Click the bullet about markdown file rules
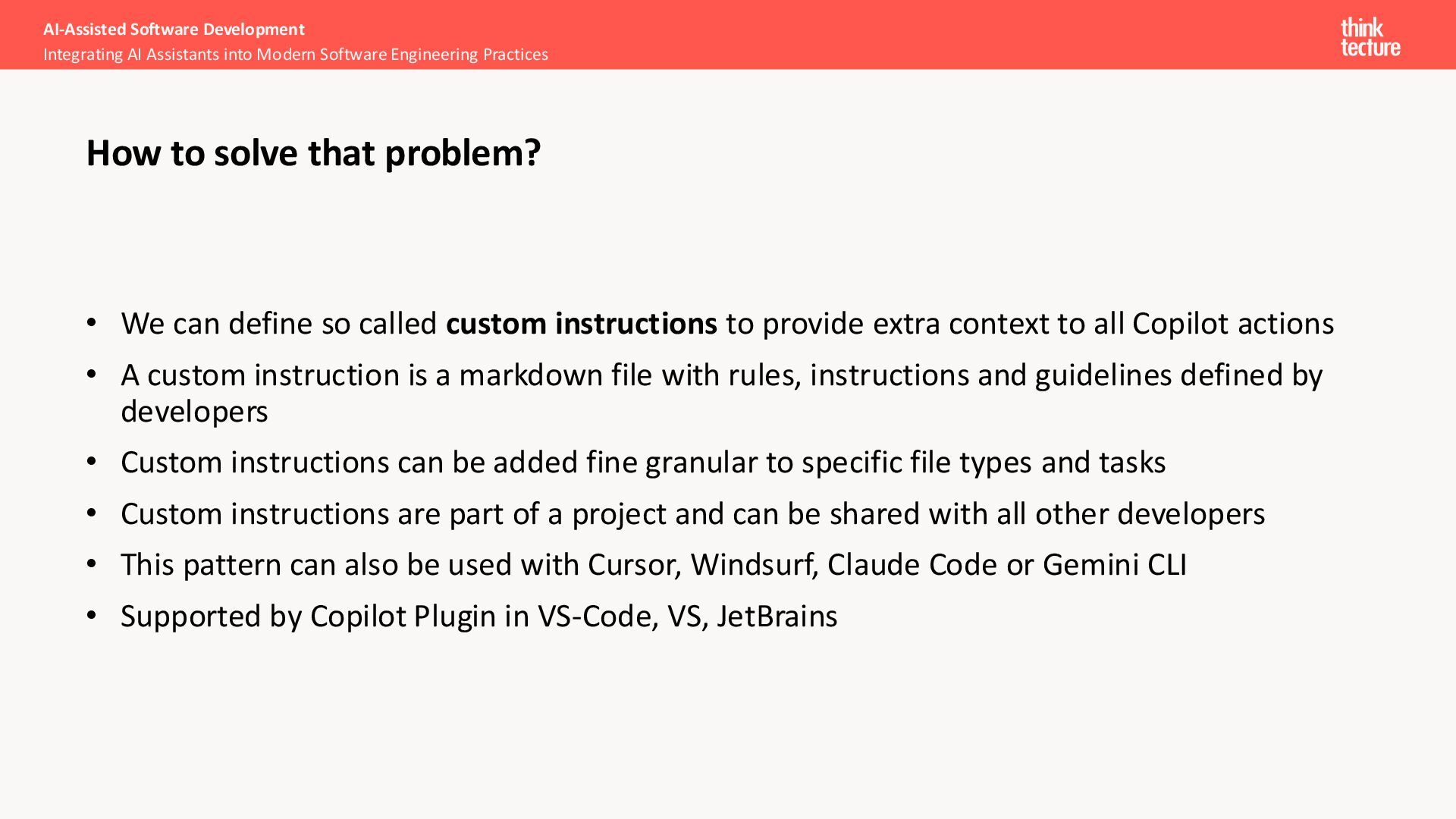This screenshot has height=819, width=1456. click(x=720, y=375)
